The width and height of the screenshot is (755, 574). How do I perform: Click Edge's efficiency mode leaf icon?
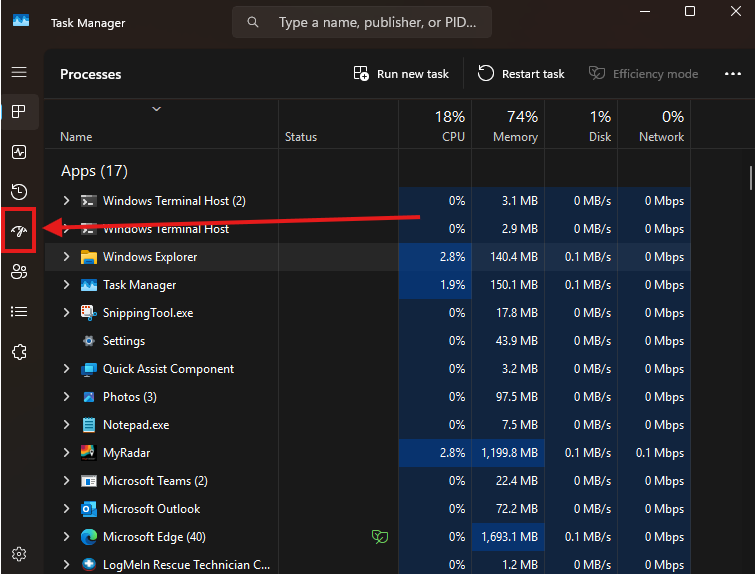pyautogui.click(x=380, y=536)
